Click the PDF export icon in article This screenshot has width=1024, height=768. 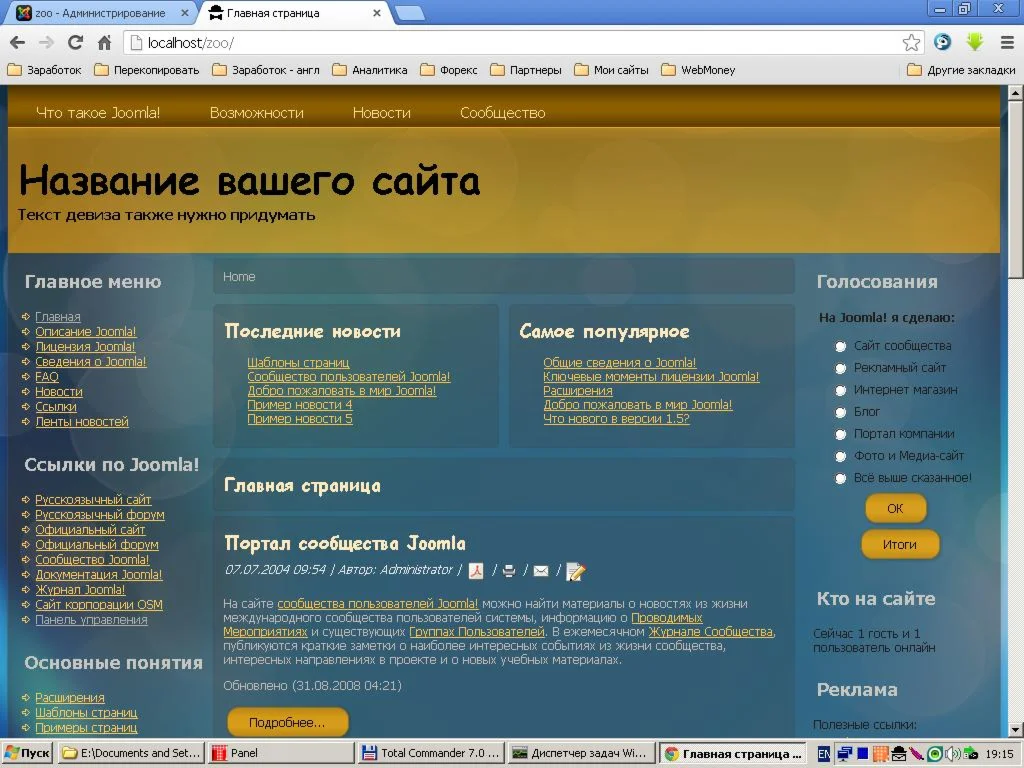click(477, 571)
